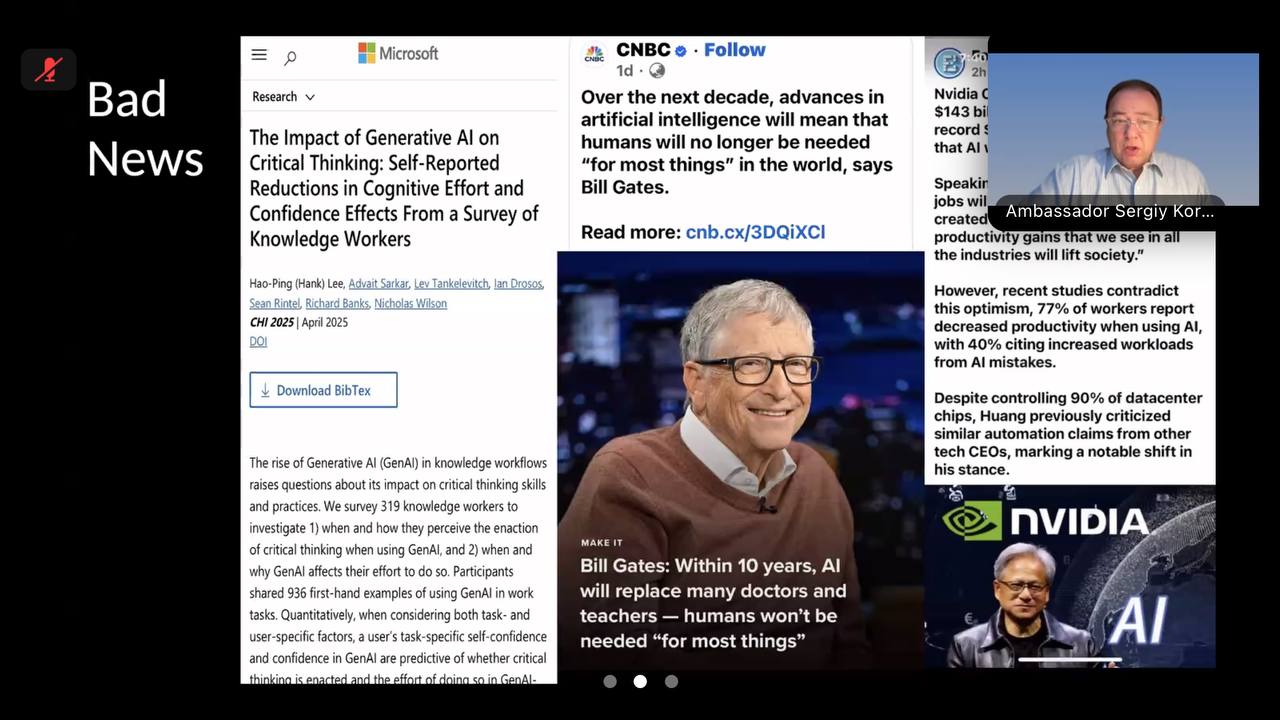1280x720 pixels.
Task: Select the middle slide indicator dot
Action: 640,681
